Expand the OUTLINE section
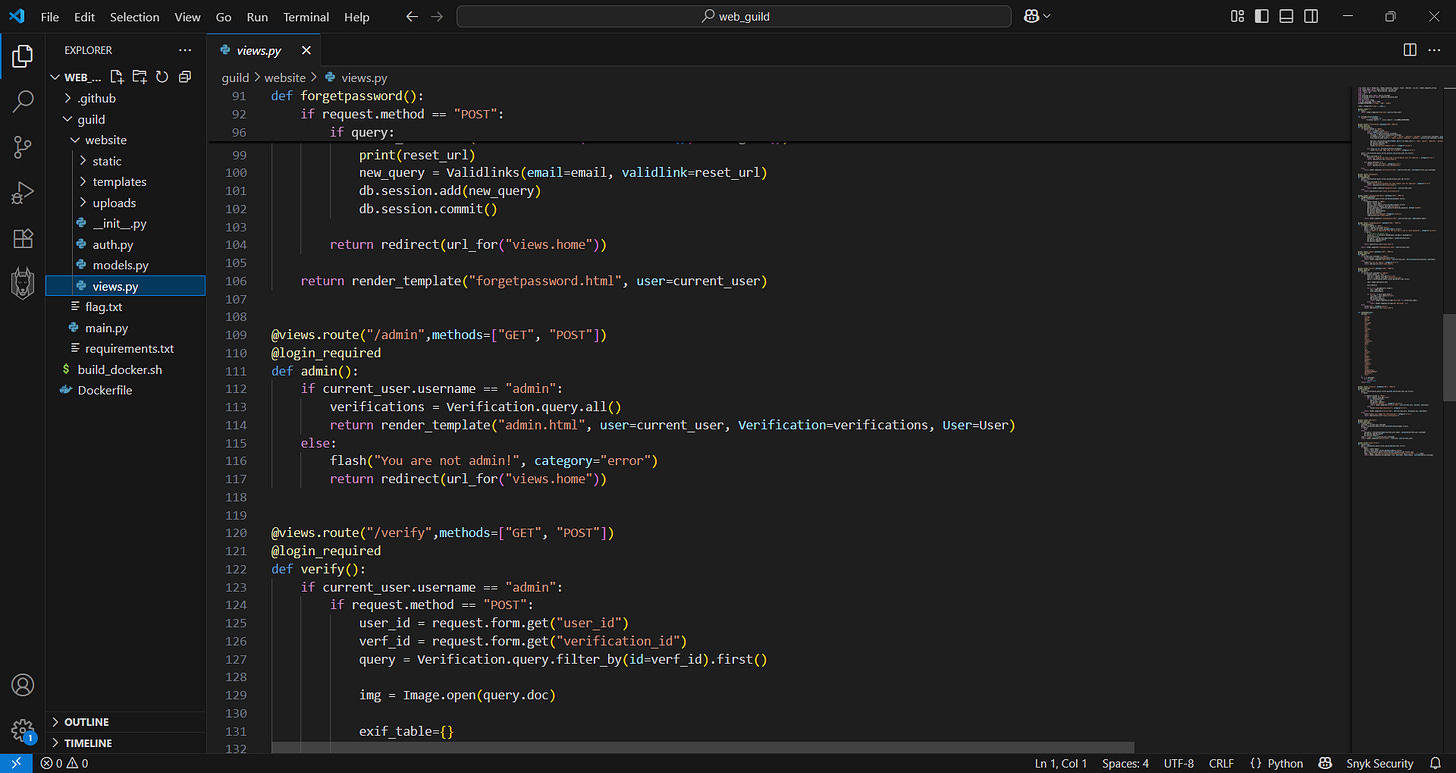This screenshot has width=1456, height=773. (x=87, y=722)
